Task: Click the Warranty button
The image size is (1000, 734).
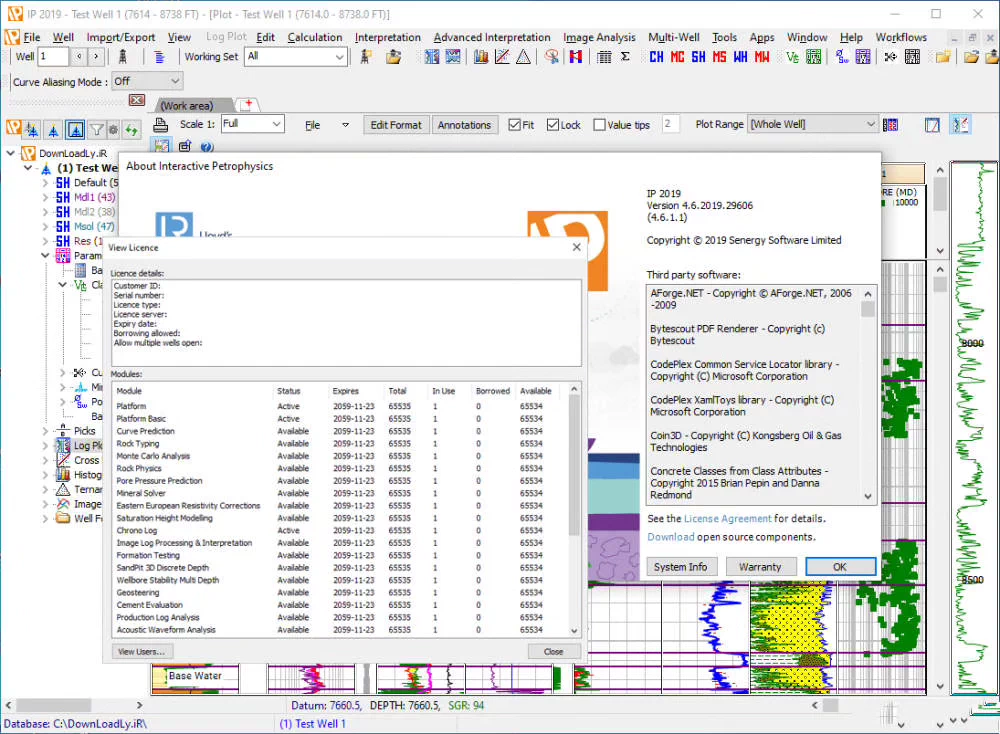Action: click(x=760, y=567)
